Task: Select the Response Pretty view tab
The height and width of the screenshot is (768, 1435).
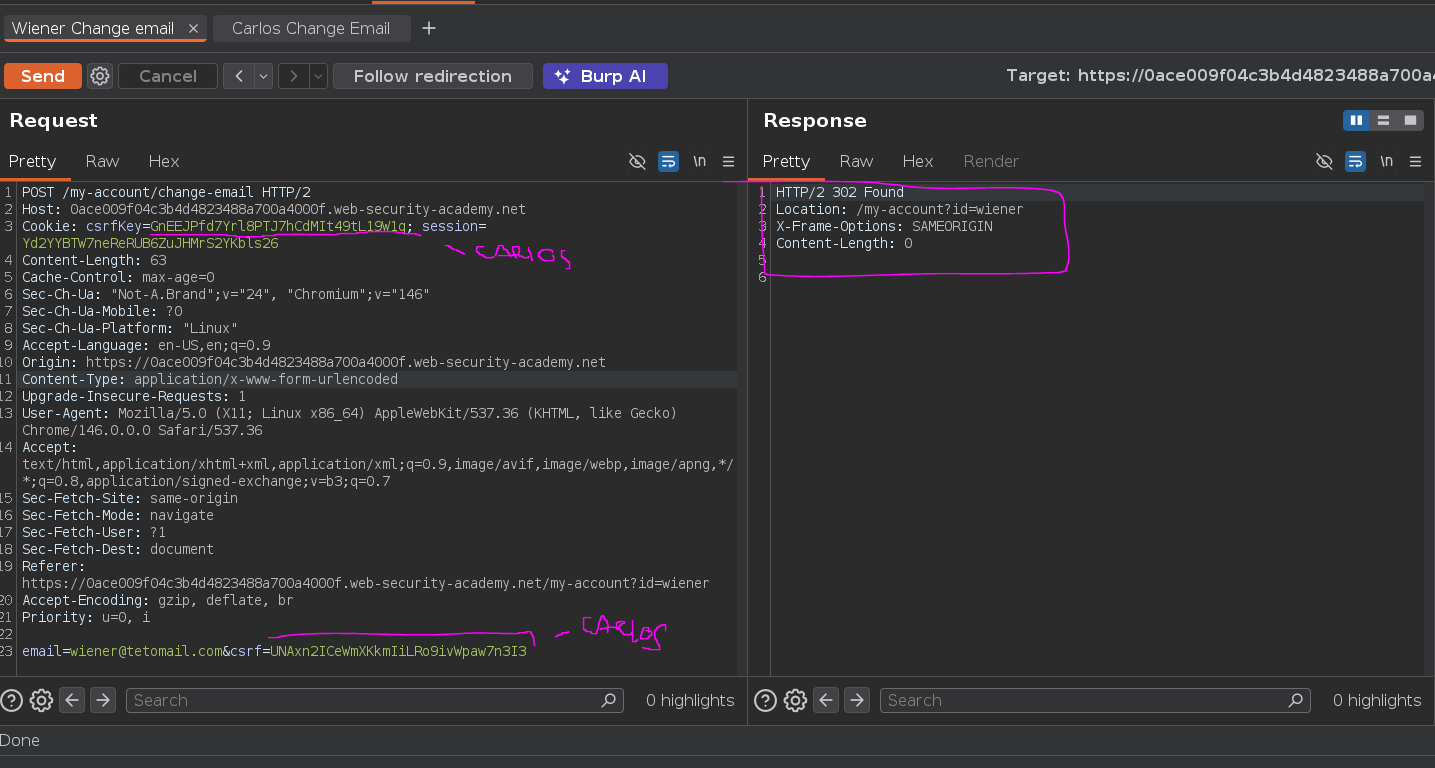Action: pos(786,161)
